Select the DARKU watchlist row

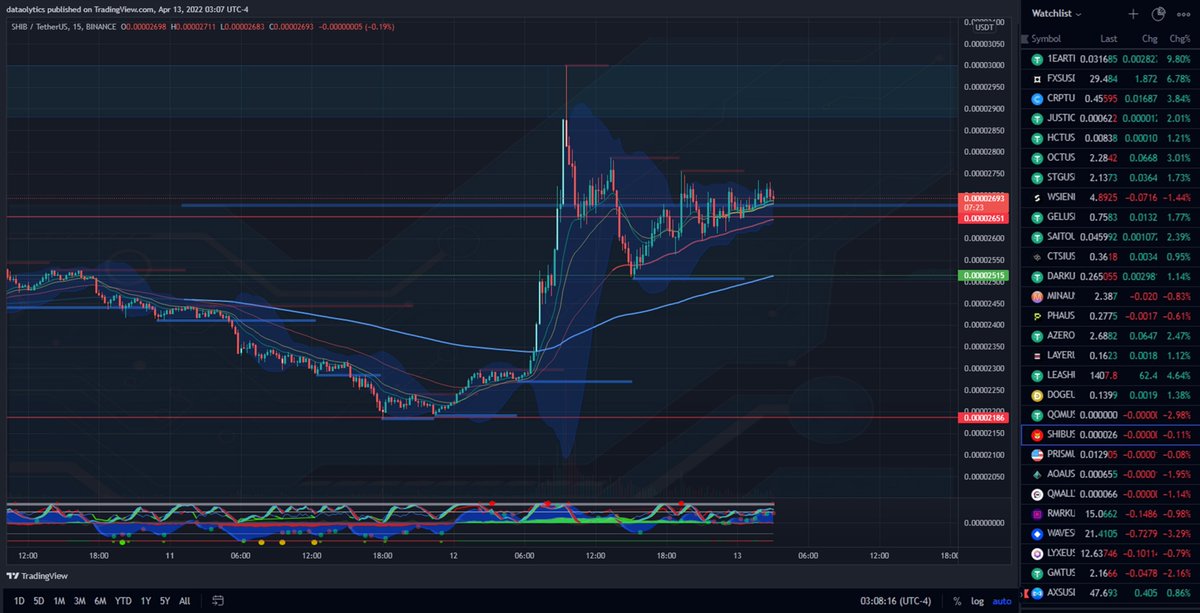[1110, 276]
